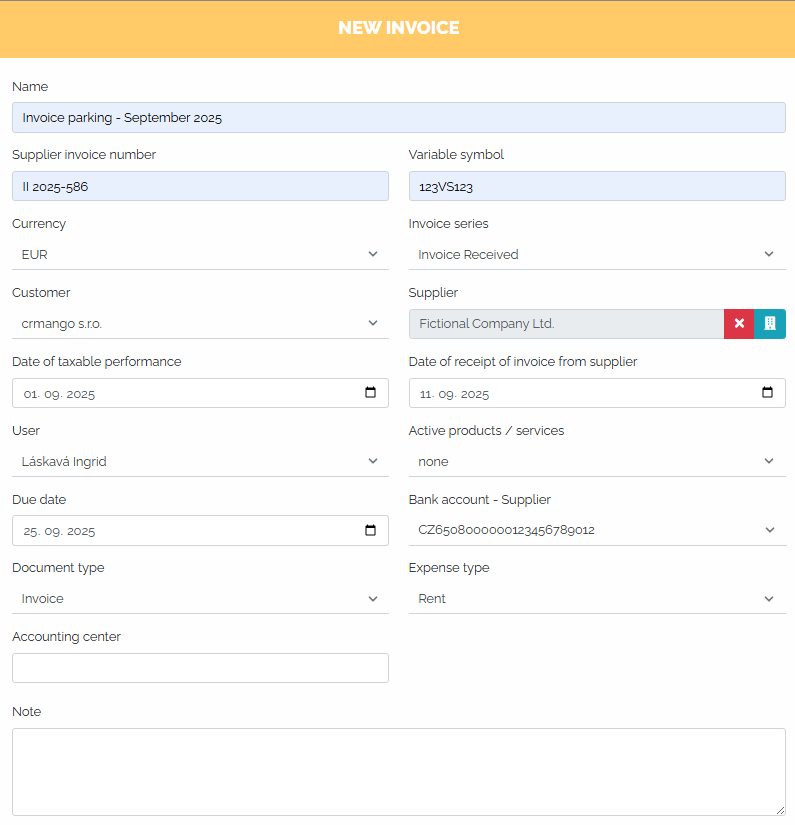Image resolution: width=795 pixels, height=825 pixels.
Task: Open Active products / services dropdown
Action: pyautogui.click(x=597, y=461)
